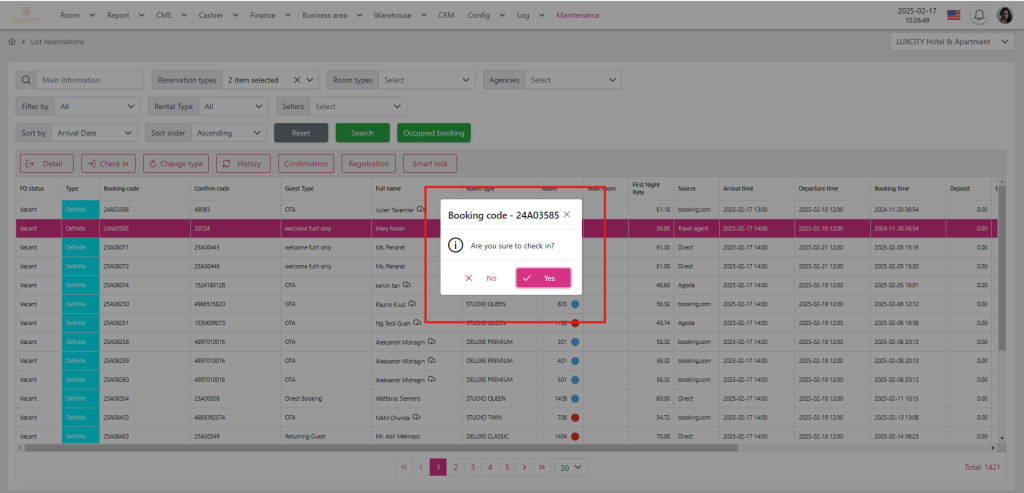The height and width of the screenshot is (493, 1024).
Task: Cancel check-in by clicking No
Action: 481,278
